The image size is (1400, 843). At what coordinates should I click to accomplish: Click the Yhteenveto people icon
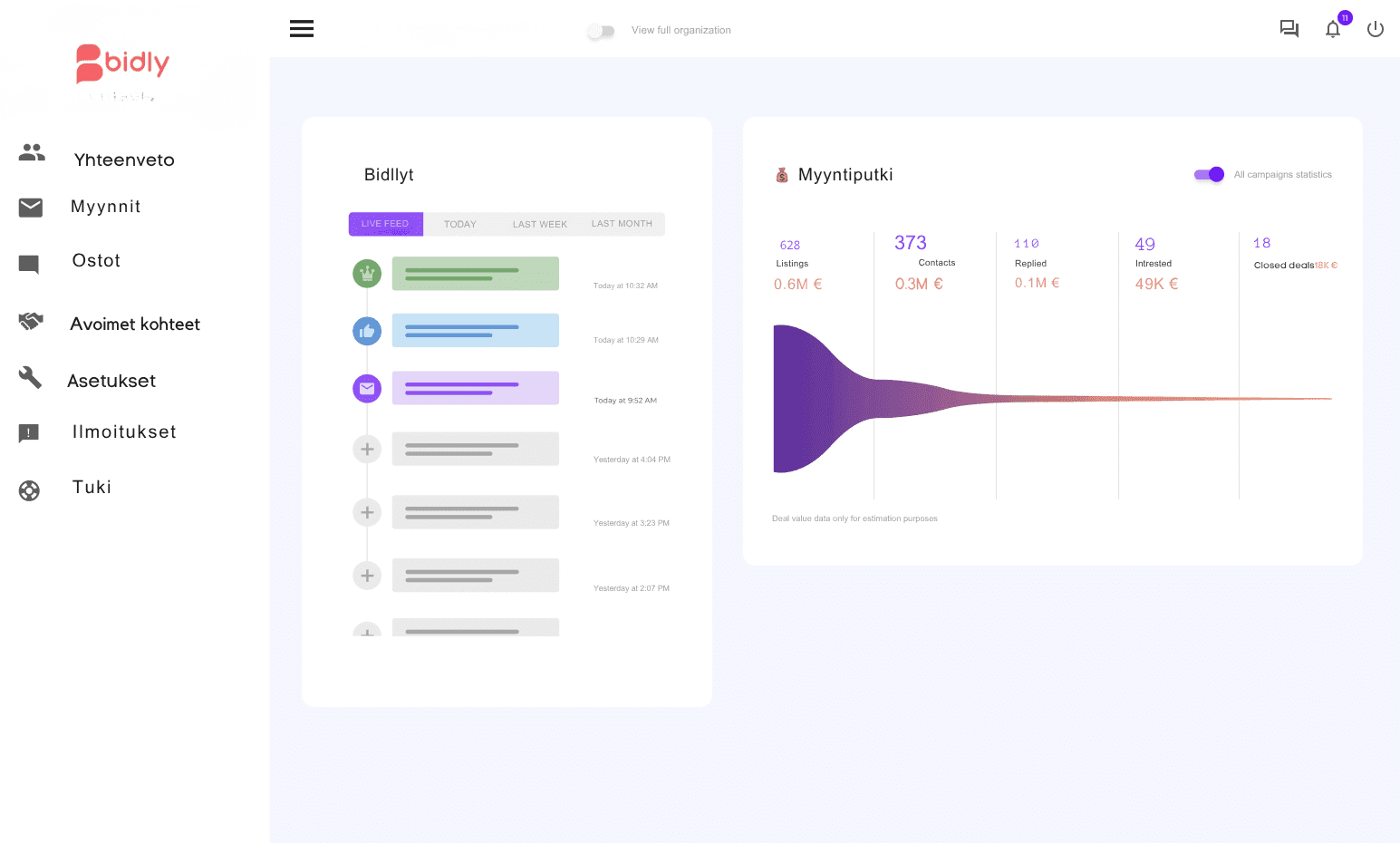[x=32, y=152]
